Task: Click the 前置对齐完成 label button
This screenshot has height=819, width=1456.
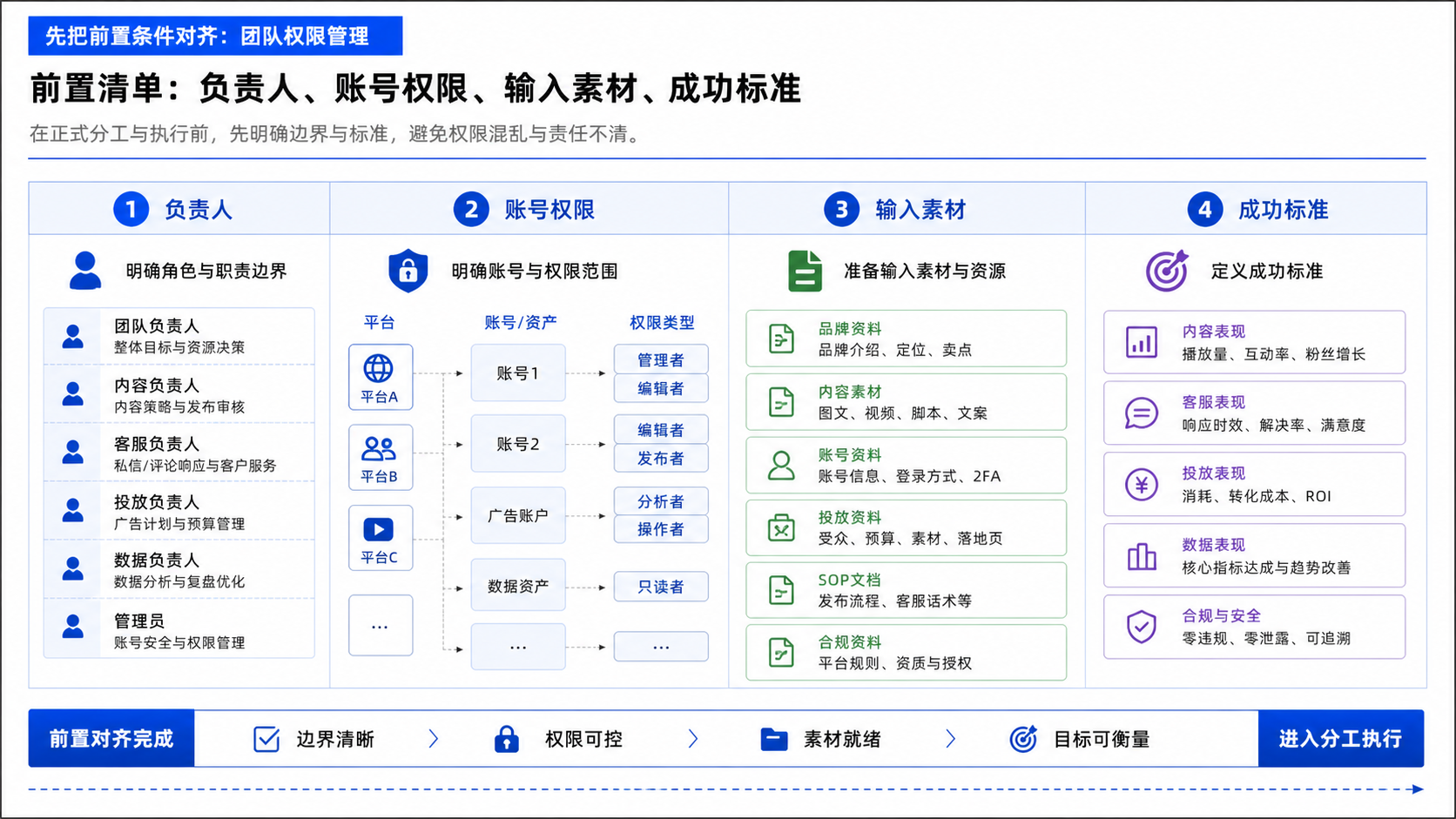Action: click(x=111, y=739)
